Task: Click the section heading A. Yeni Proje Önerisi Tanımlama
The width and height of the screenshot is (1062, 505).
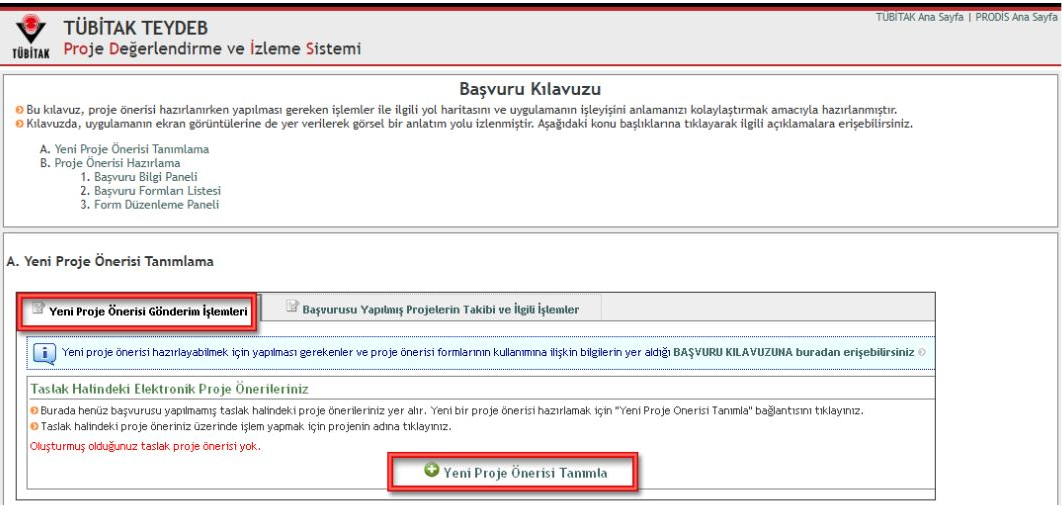Action: [x=110, y=261]
